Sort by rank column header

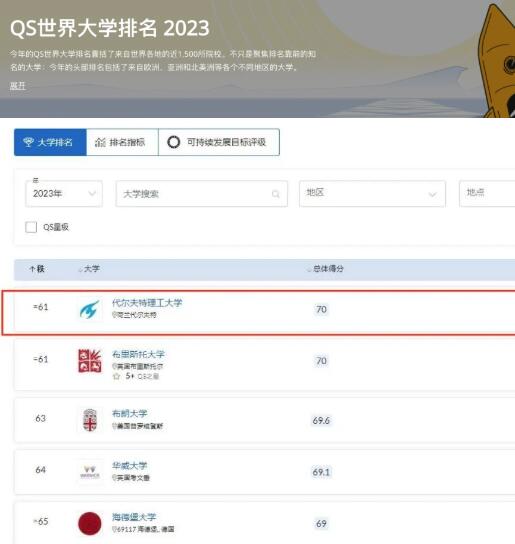click(x=37, y=269)
